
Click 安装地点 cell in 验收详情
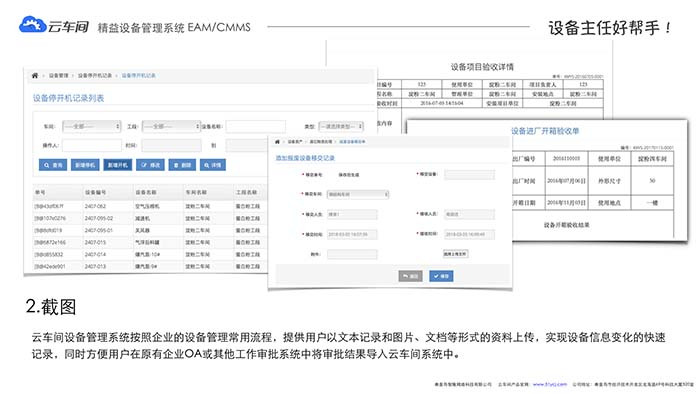coord(543,94)
